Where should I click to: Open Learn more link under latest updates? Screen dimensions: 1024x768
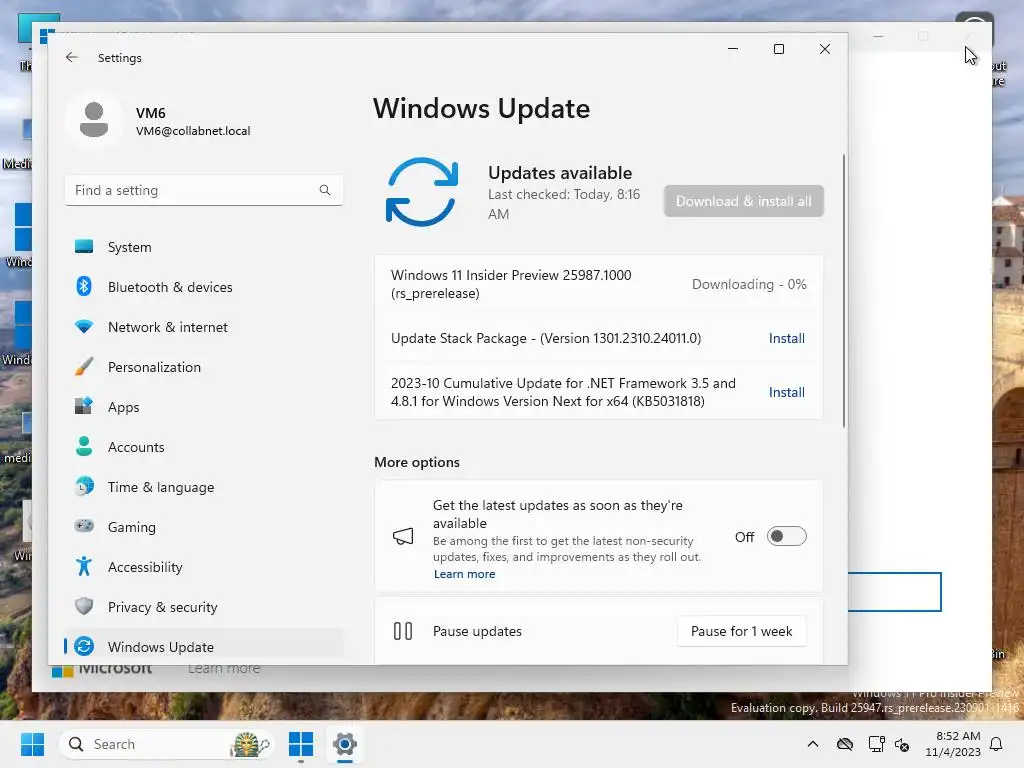[x=464, y=574]
